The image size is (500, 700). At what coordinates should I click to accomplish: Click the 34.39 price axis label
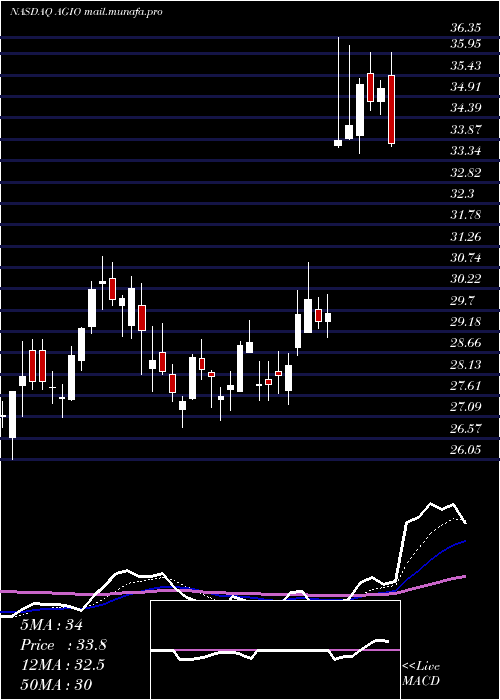(465, 108)
